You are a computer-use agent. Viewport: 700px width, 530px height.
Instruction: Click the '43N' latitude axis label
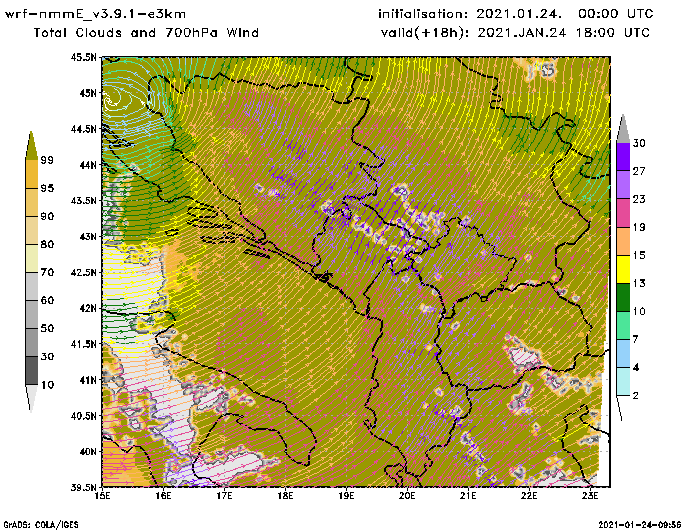click(x=88, y=236)
